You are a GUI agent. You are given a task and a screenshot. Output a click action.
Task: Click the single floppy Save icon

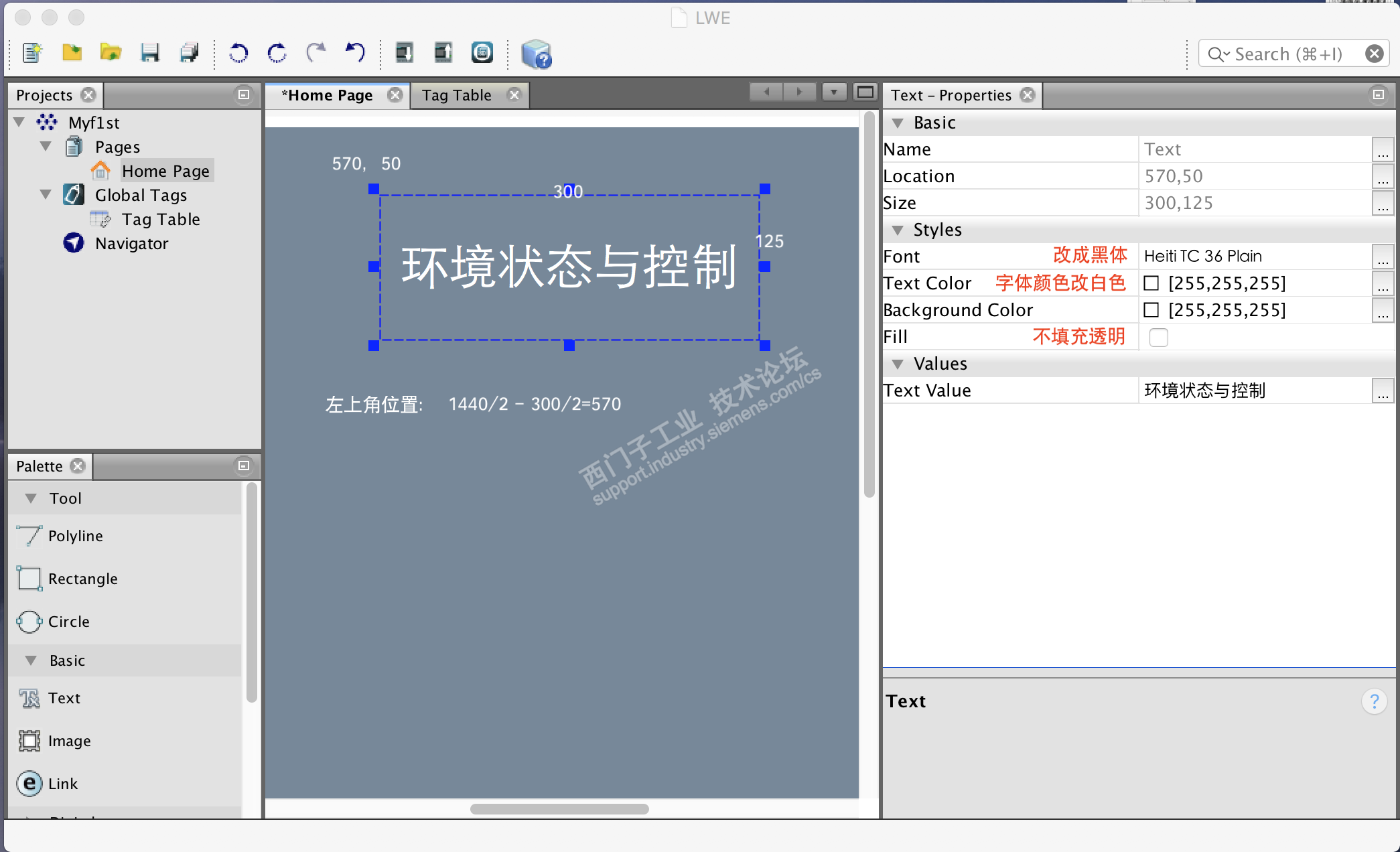[x=149, y=53]
